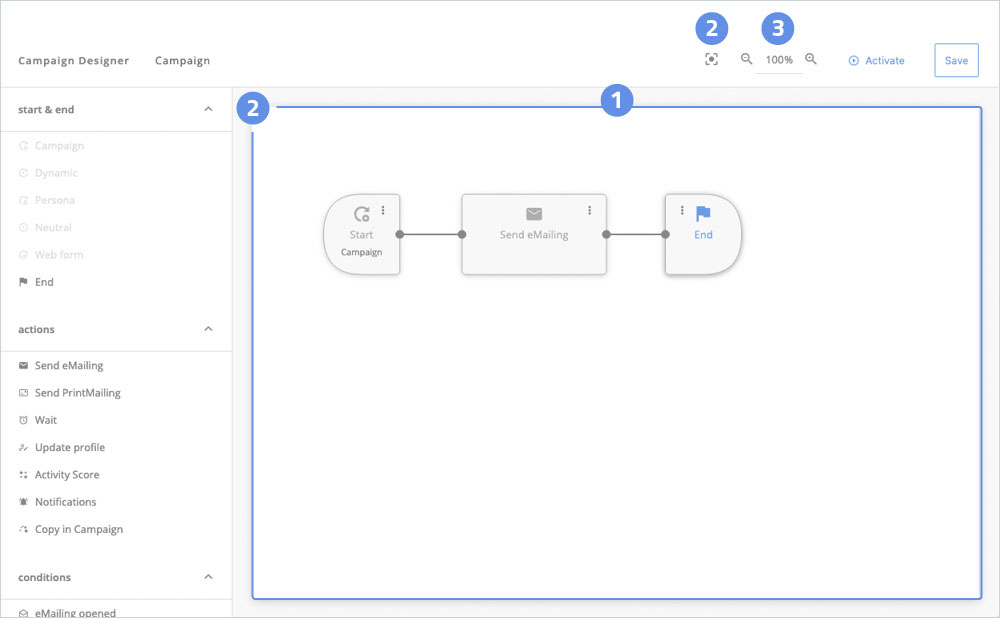
Task: Click the Start Campaign node's output connector dot
Action: pos(399,235)
